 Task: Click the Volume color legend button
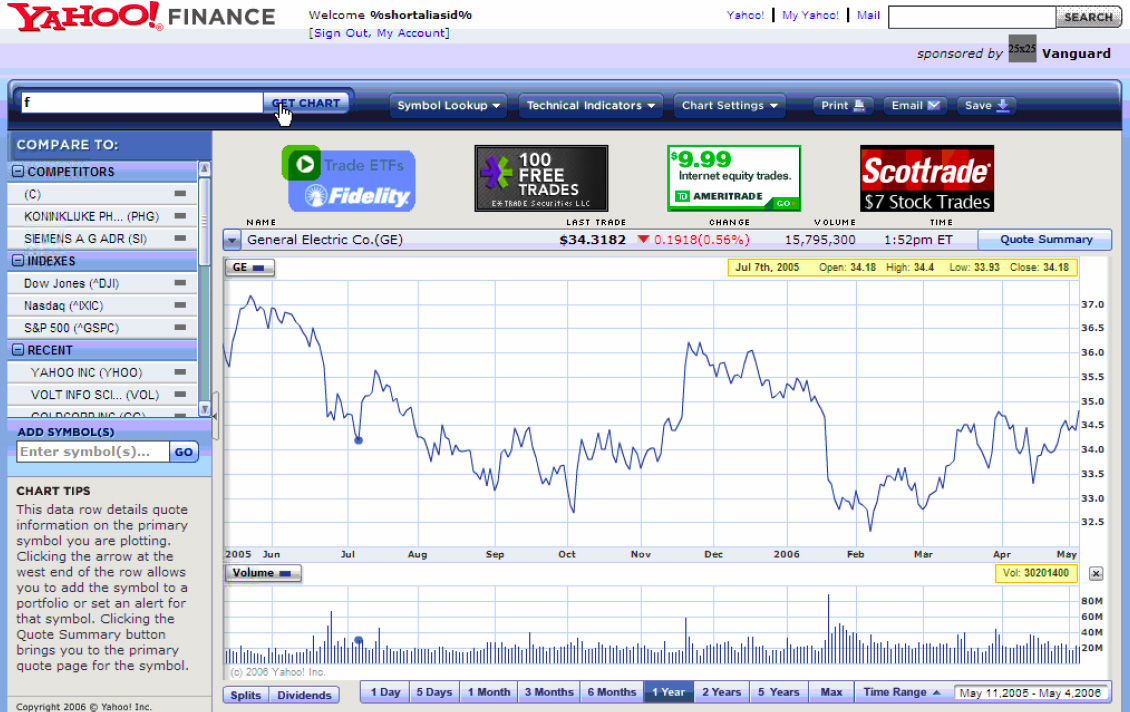click(x=263, y=573)
